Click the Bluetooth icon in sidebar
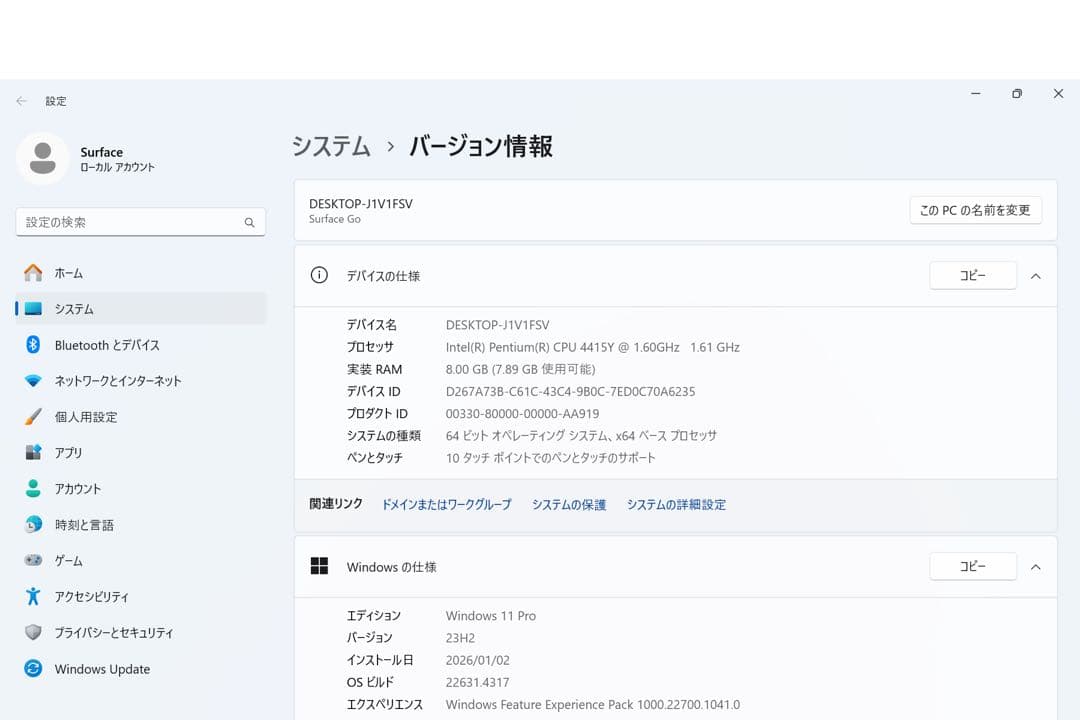The height and width of the screenshot is (720, 1080). [33, 344]
